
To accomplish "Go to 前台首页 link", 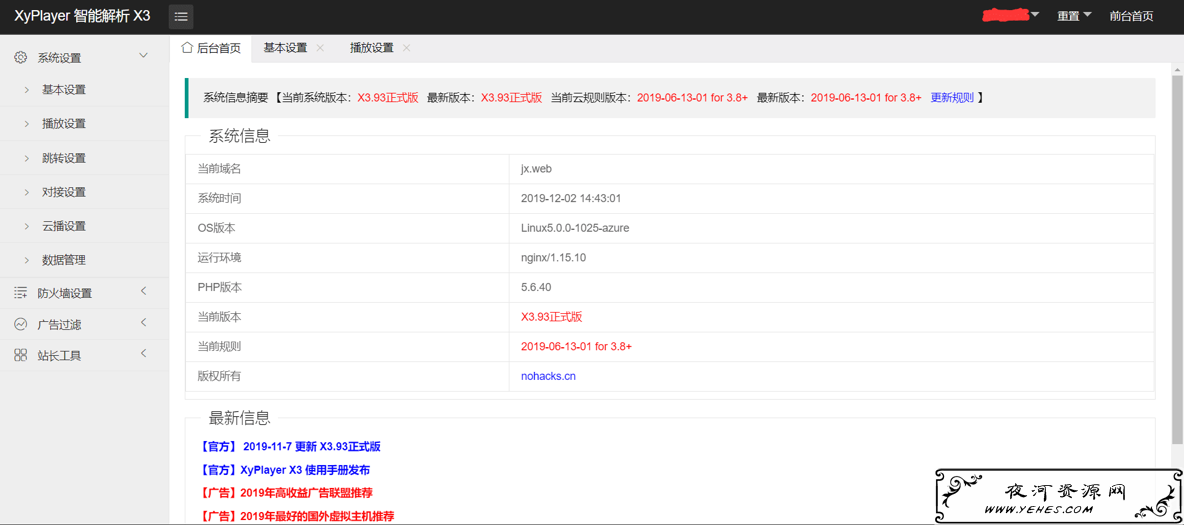I will [1131, 16].
